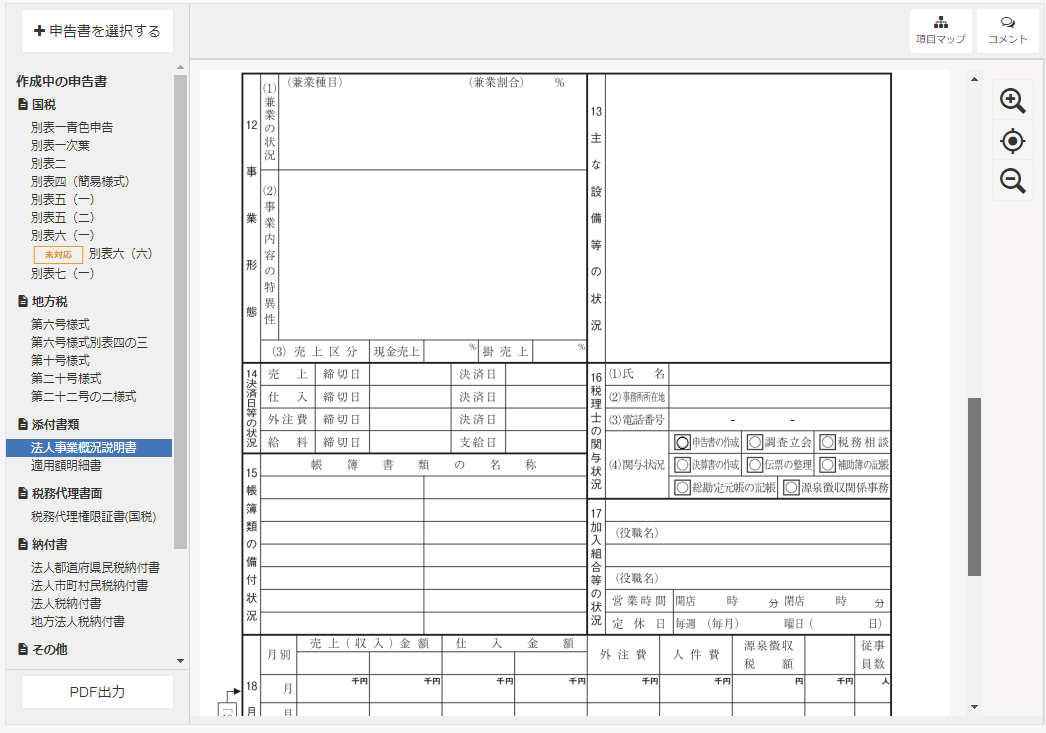1046x733 pixels.
Task: Open 適用額明細書
Action: [66, 466]
